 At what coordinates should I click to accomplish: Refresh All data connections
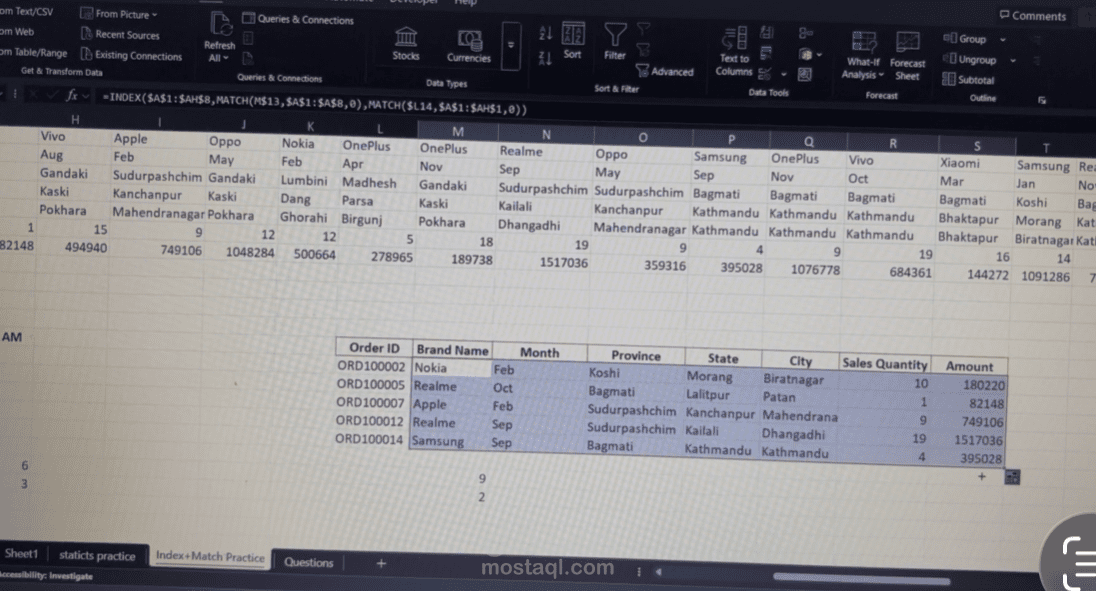(219, 40)
